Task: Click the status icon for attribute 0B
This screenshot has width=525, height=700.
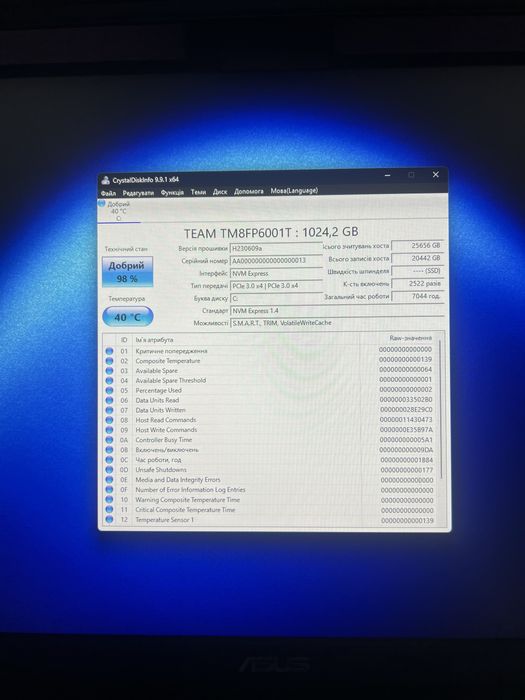Action: click(109, 450)
